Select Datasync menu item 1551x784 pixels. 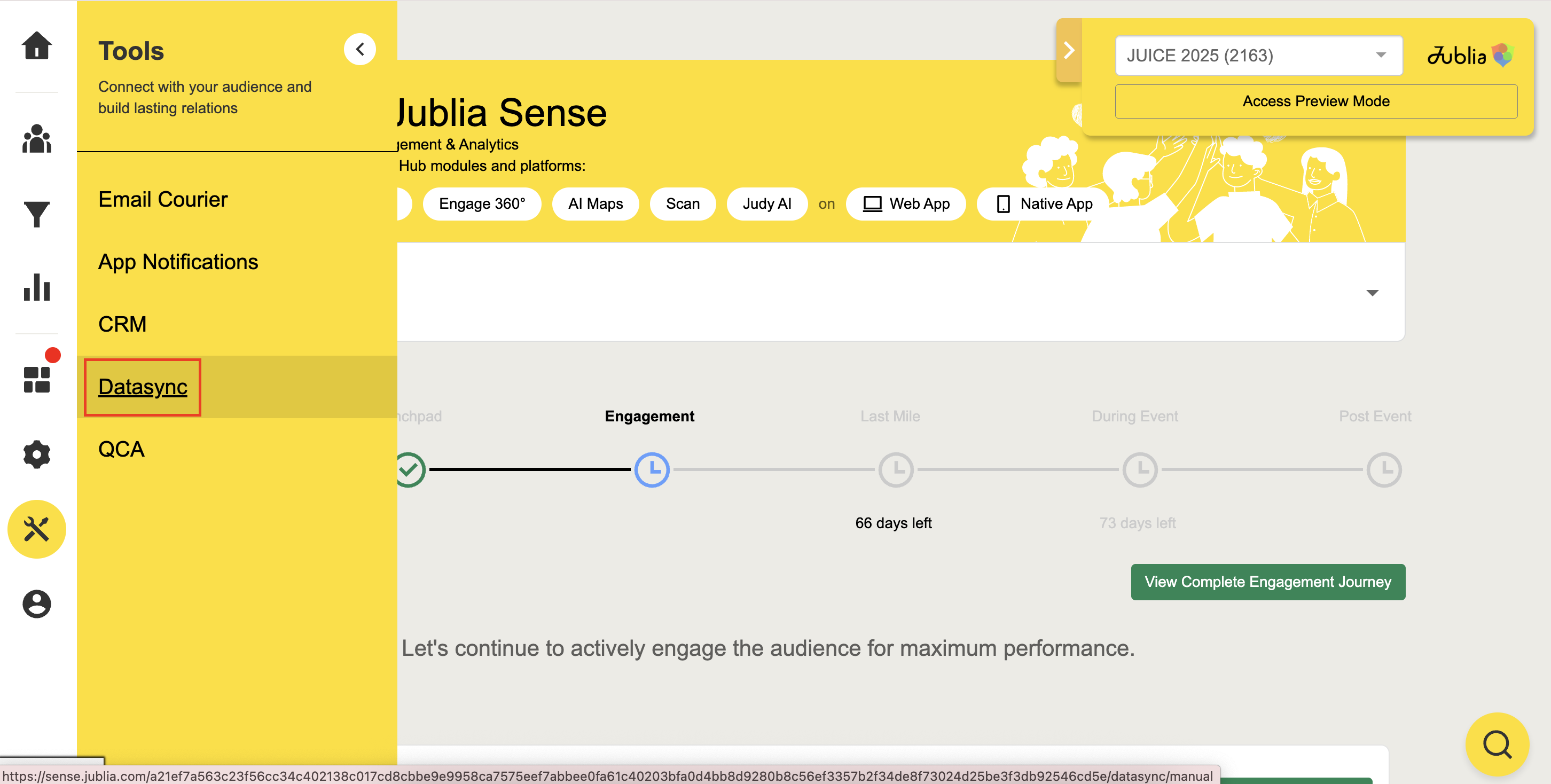tap(143, 387)
